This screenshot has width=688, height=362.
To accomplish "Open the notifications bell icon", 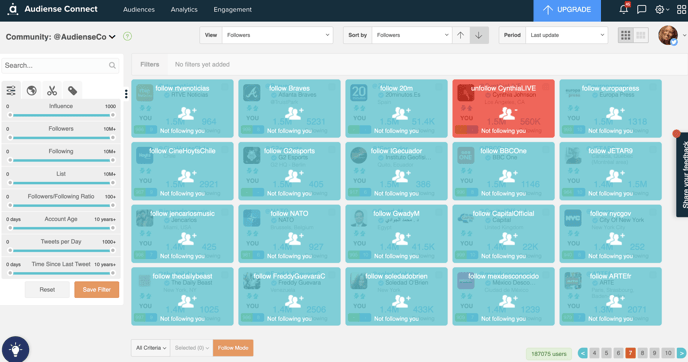I will 624,9.
